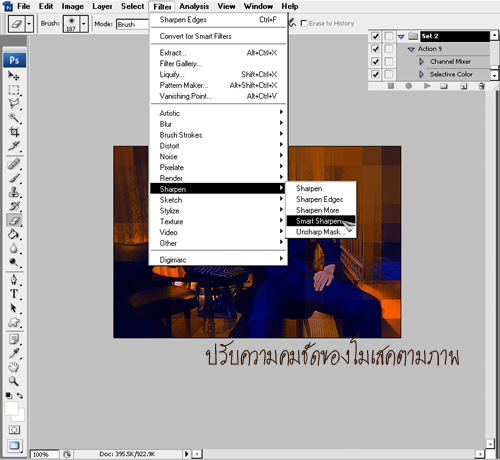Click the Quick Mask mode icon
The image size is (500, 460).
click(14, 430)
